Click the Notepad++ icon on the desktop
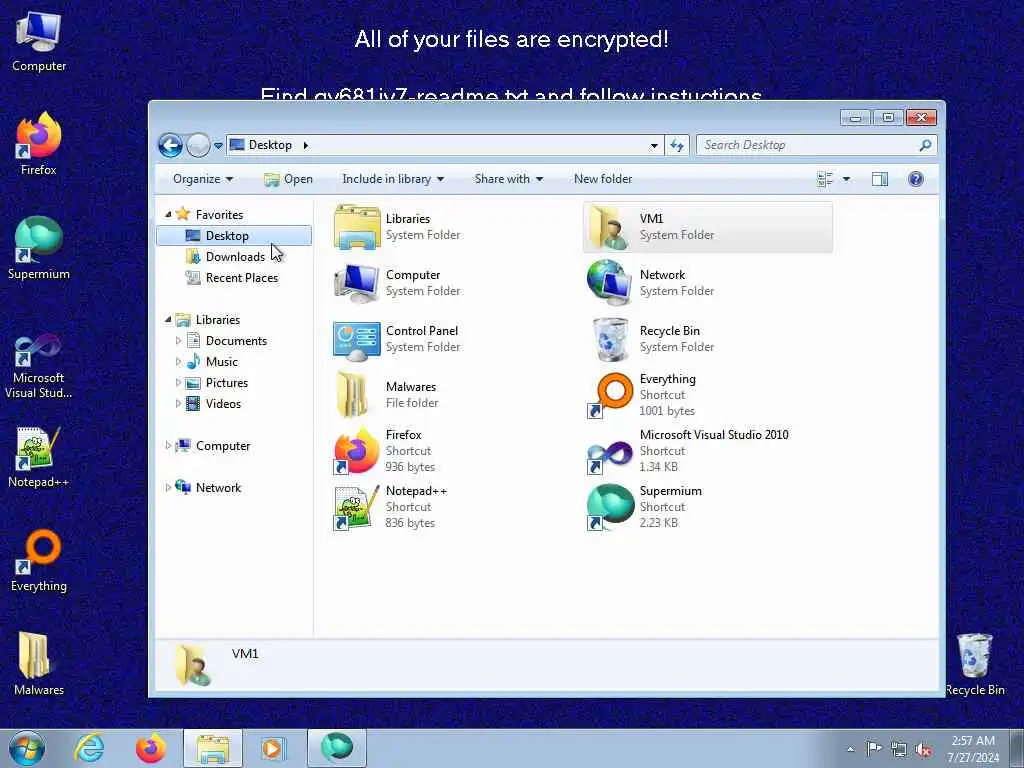The width and height of the screenshot is (1024, 768). [39, 457]
